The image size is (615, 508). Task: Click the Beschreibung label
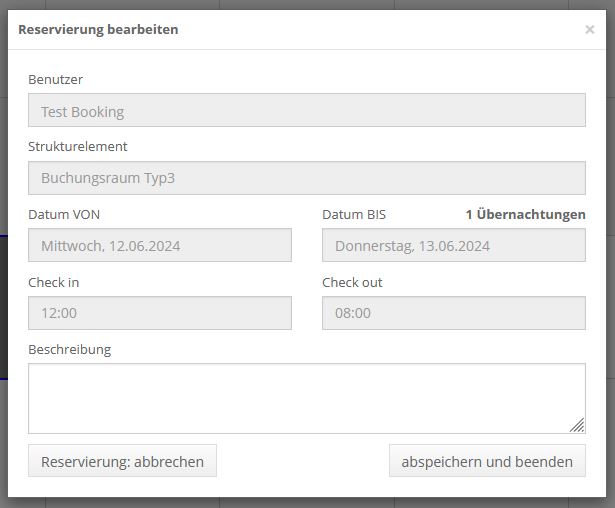[70, 349]
